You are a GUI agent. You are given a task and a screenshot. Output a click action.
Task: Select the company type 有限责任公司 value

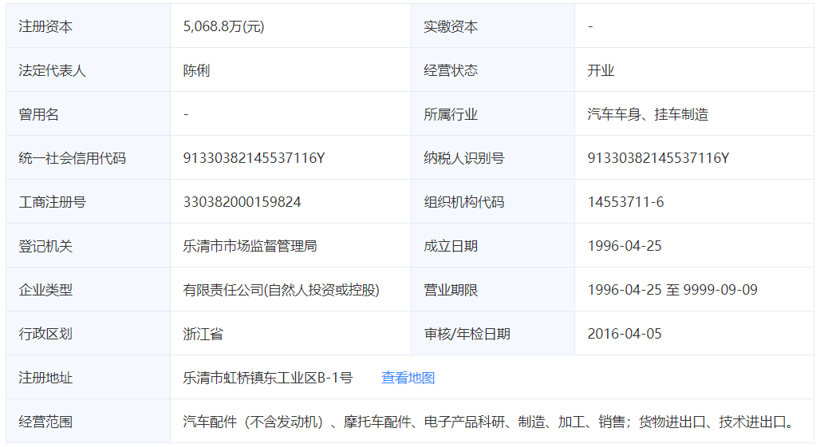[282, 290]
